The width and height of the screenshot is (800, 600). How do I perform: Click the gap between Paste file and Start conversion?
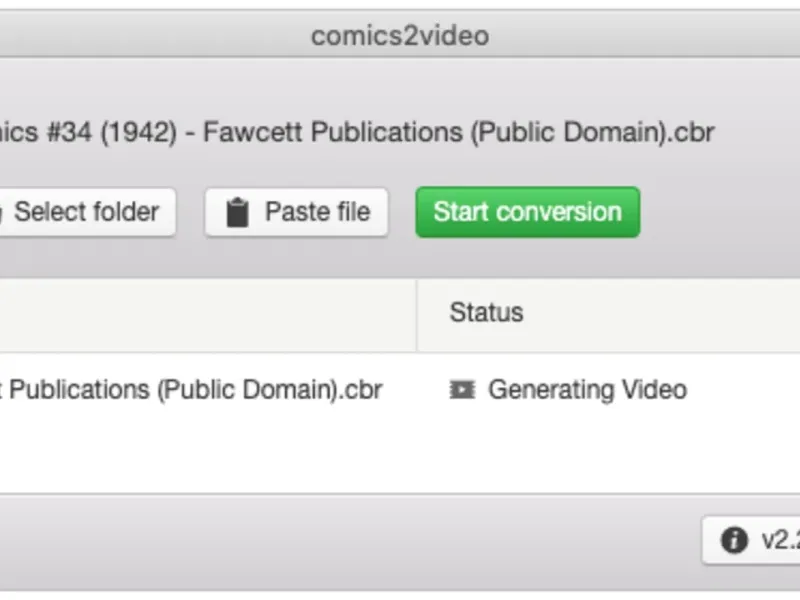pyautogui.click(x=402, y=212)
